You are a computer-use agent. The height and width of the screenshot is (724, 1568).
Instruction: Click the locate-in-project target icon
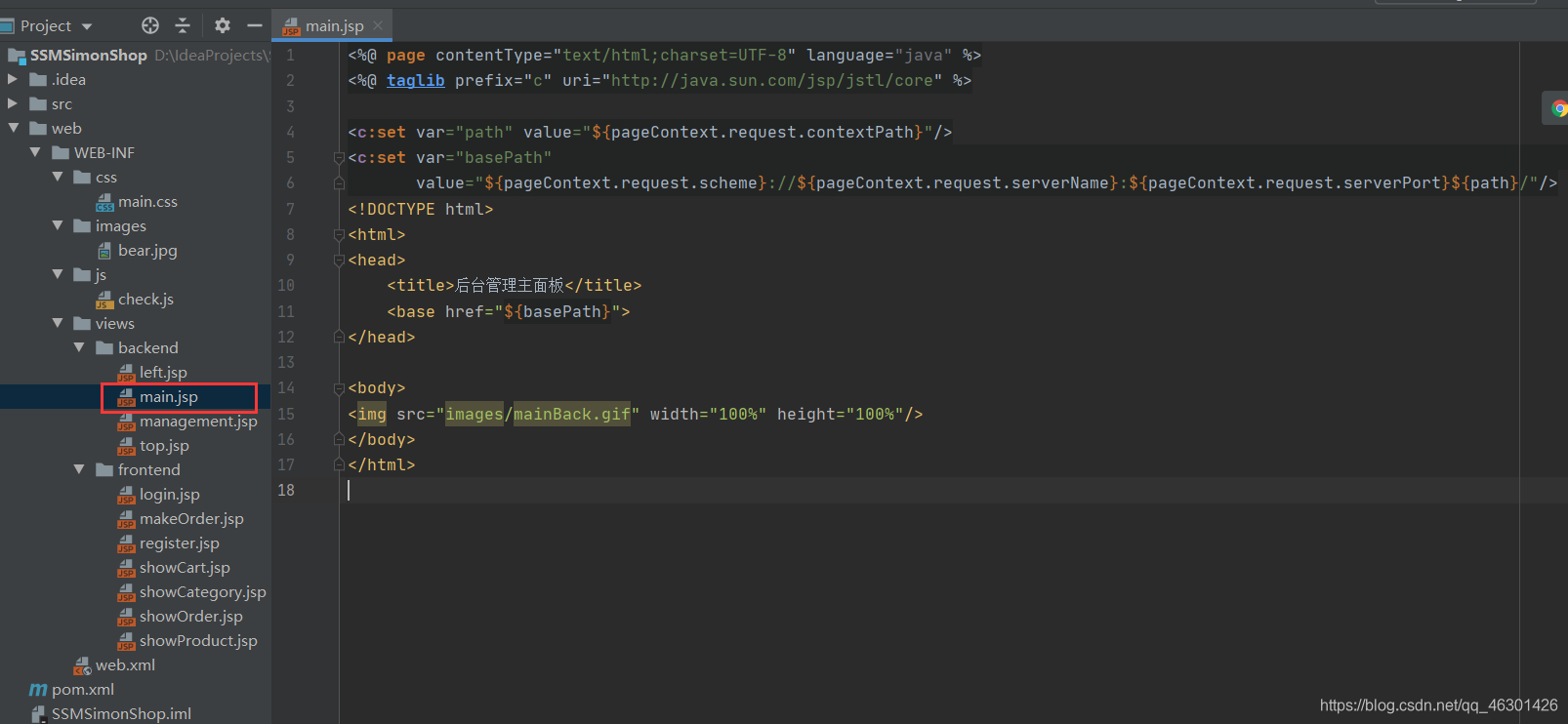point(150,25)
